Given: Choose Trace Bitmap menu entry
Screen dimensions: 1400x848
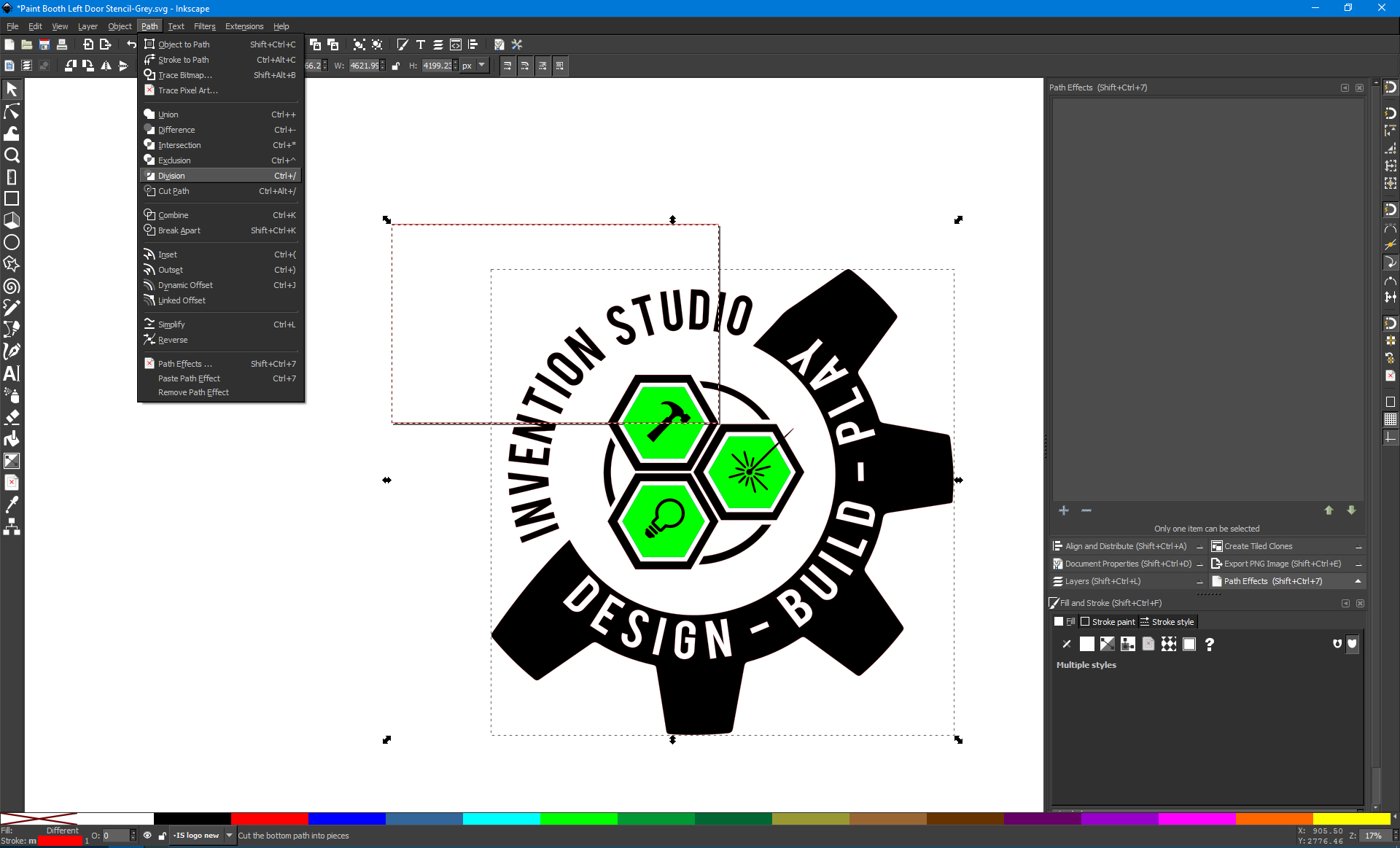Looking at the screenshot, I should [x=220, y=75].
